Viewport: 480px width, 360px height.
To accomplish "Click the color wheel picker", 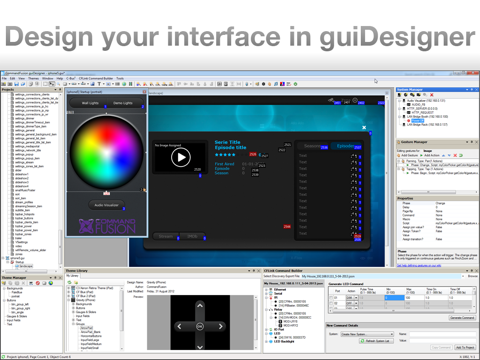I will (x=107, y=152).
